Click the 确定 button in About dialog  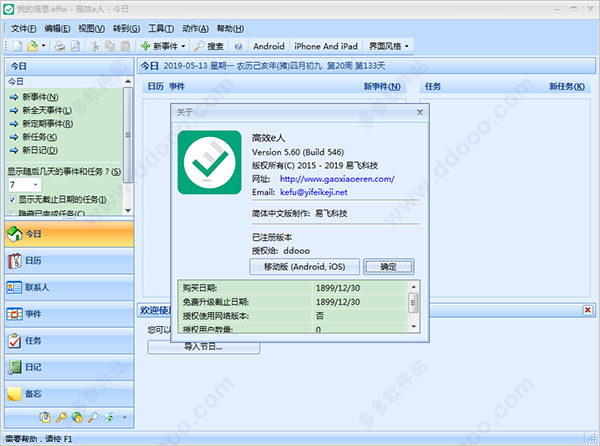click(388, 267)
